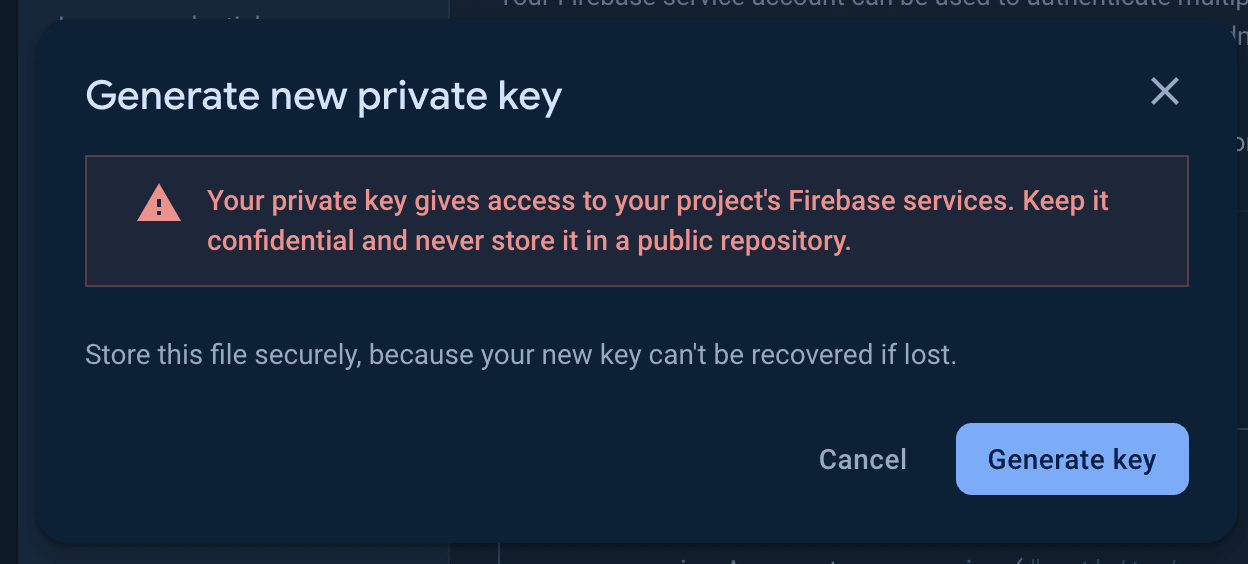Cancel the private key generation
Screen dimensions: 1248x564
(862, 459)
